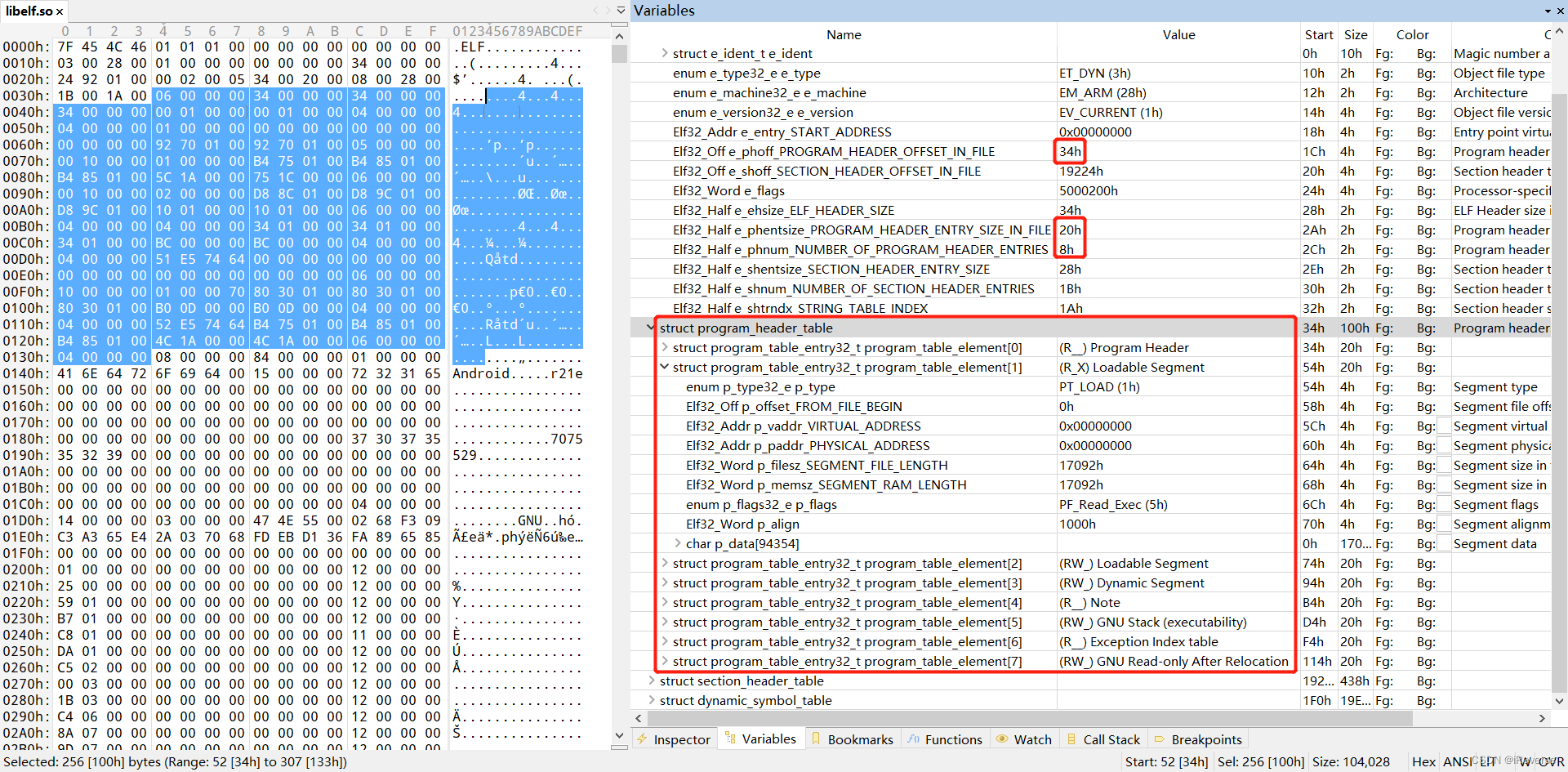Open the file tab list dropdown
Viewport: 1568px width, 772px height.
point(621,11)
